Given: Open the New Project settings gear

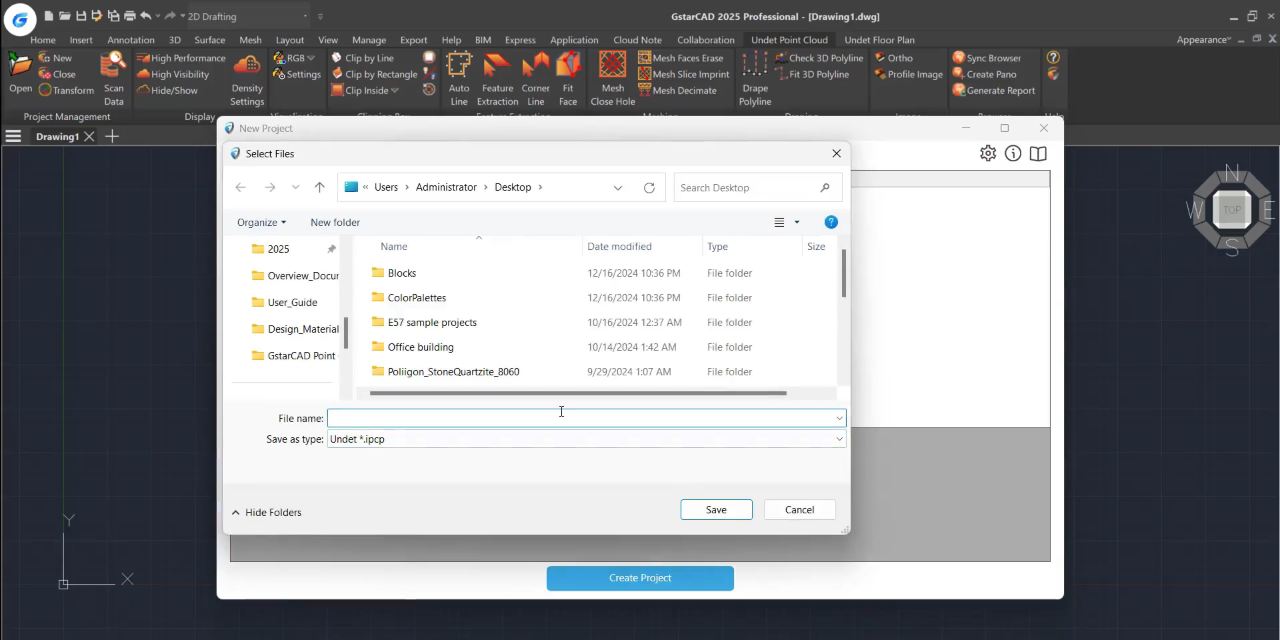Looking at the screenshot, I should coord(988,153).
